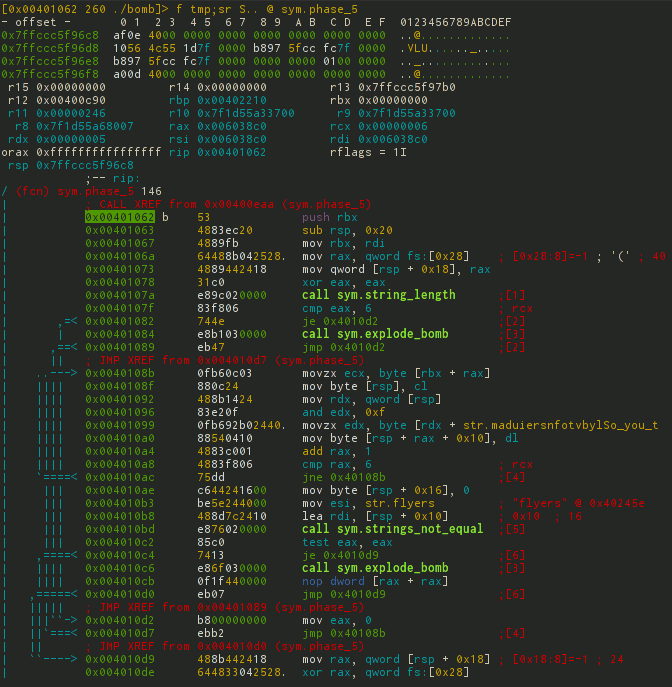Click 'lea rdi, [rsp + 0x10]' instruction
This screenshot has width=672, height=687.
(x=375, y=516)
